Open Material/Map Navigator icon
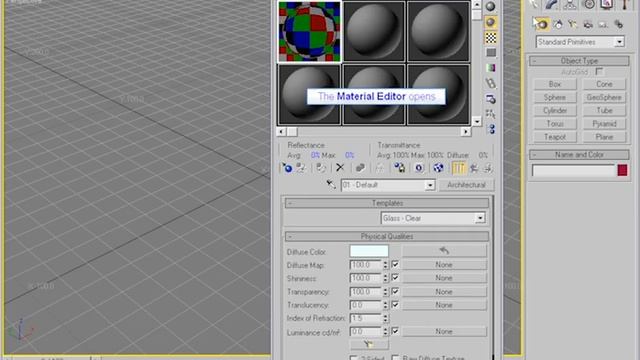Screen dimensions: 640x360 click(491, 129)
